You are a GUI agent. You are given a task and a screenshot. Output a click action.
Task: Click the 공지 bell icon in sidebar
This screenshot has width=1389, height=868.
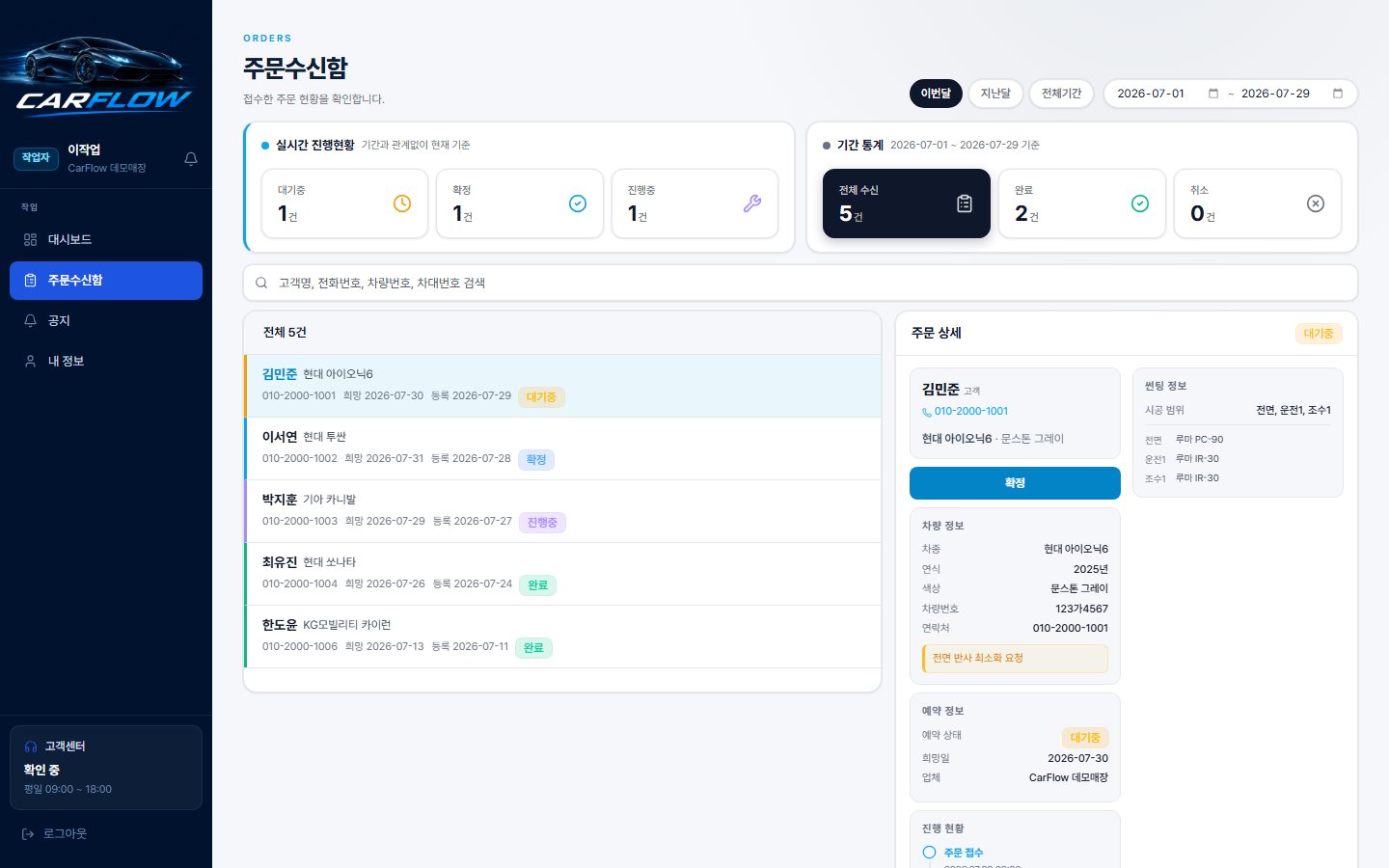click(30, 320)
